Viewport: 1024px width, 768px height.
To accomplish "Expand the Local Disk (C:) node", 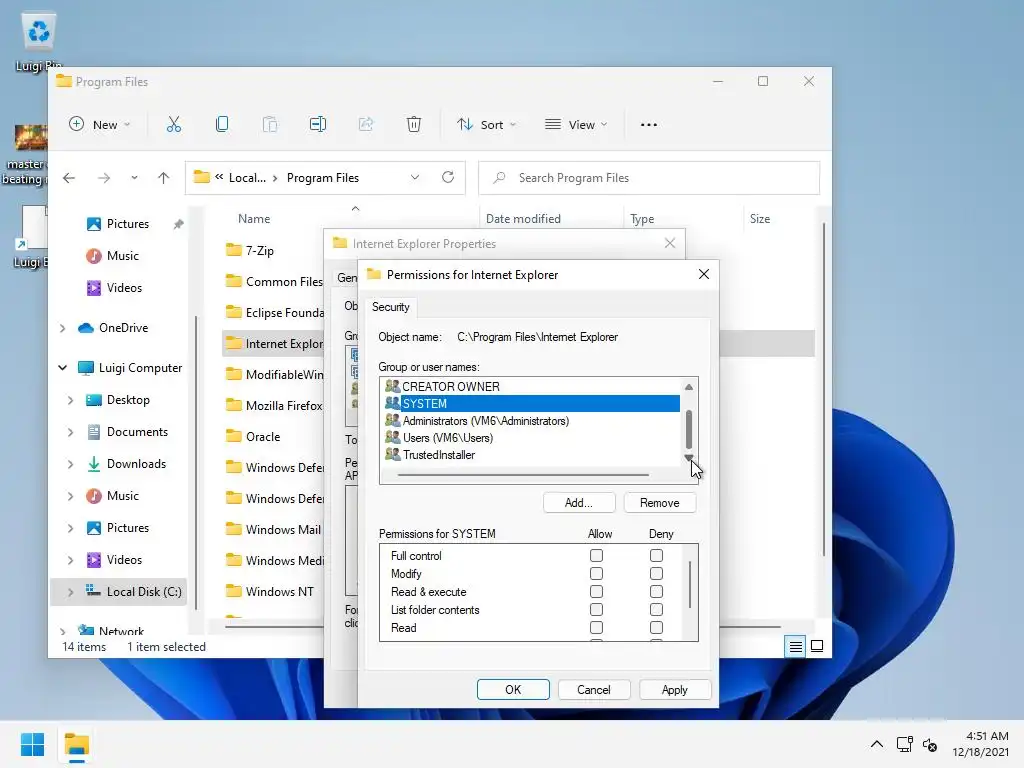I will pos(71,592).
